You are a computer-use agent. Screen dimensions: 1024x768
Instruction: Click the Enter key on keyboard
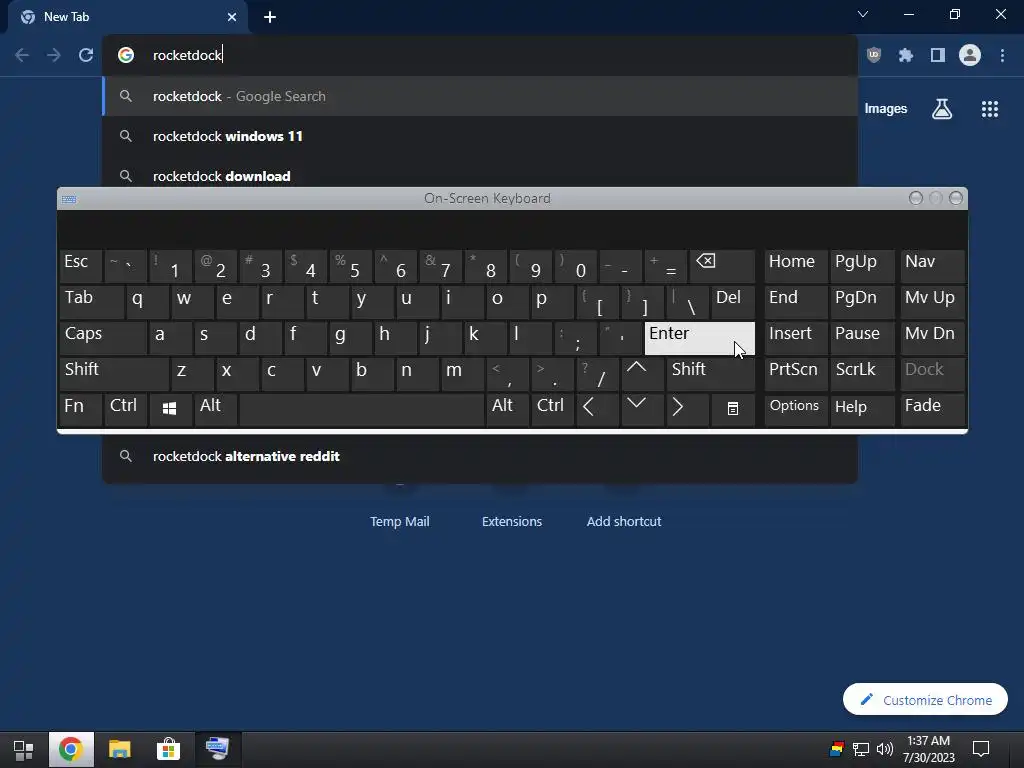(x=699, y=338)
